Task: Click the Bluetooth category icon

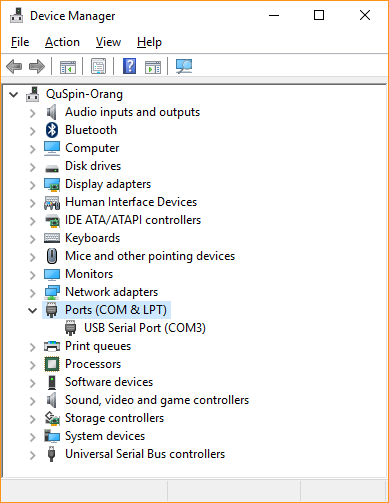Action: (52, 130)
